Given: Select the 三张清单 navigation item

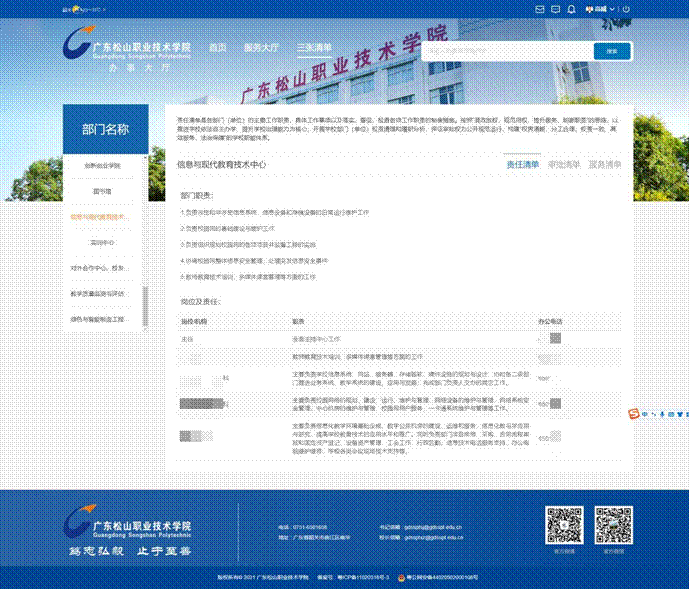Looking at the screenshot, I should tap(314, 47).
